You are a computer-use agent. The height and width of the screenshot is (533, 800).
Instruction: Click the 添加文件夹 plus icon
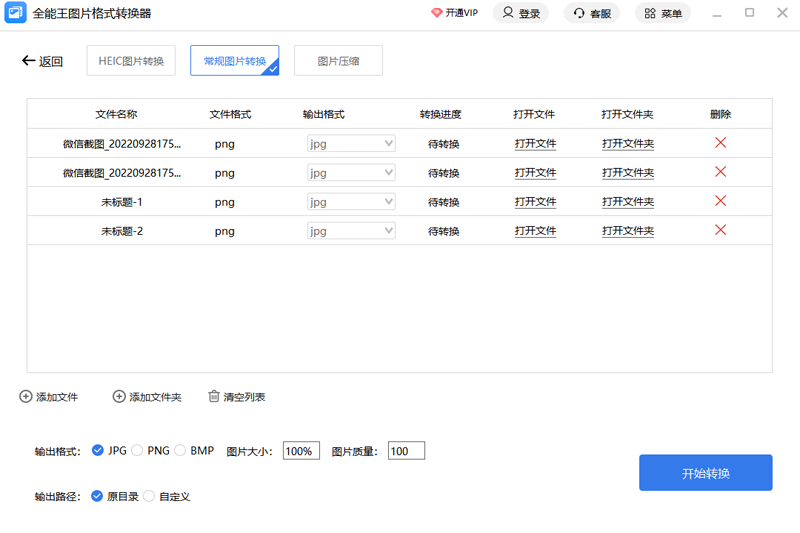click(119, 397)
